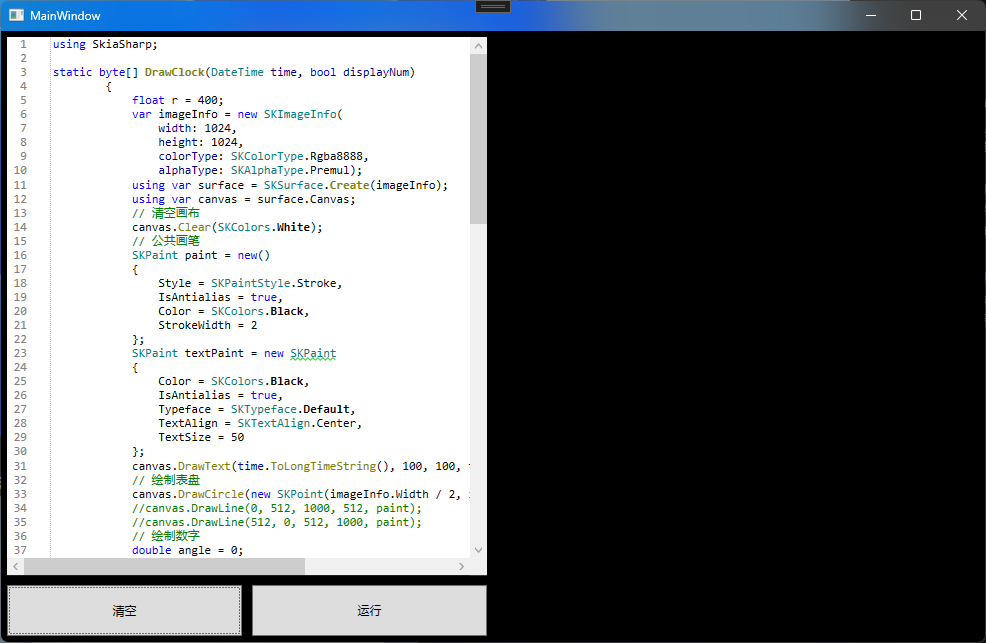Click the scroll-right arrow under the code editor
Viewport: 986px width, 643px height.
[461, 566]
